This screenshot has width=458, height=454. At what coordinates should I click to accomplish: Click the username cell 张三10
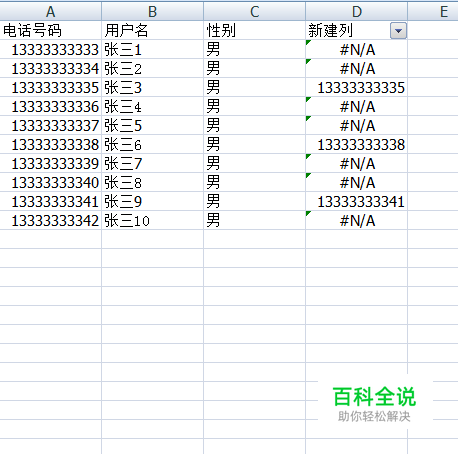click(153, 221)
